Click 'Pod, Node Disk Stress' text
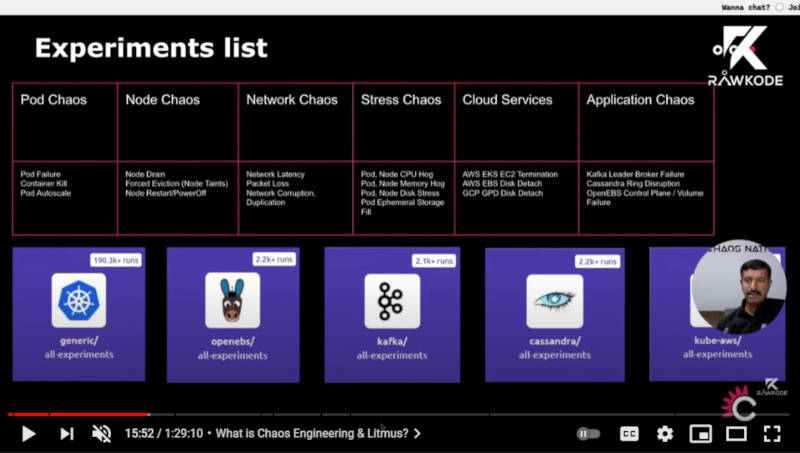Image resolution: width=800 pixels, height=453 pixels. pos(400,193)
